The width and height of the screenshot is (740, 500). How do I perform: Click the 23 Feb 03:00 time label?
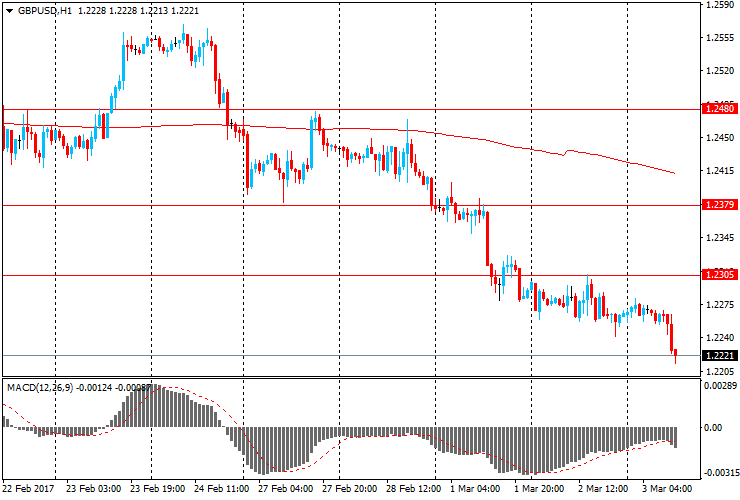[x=93, y=488]
